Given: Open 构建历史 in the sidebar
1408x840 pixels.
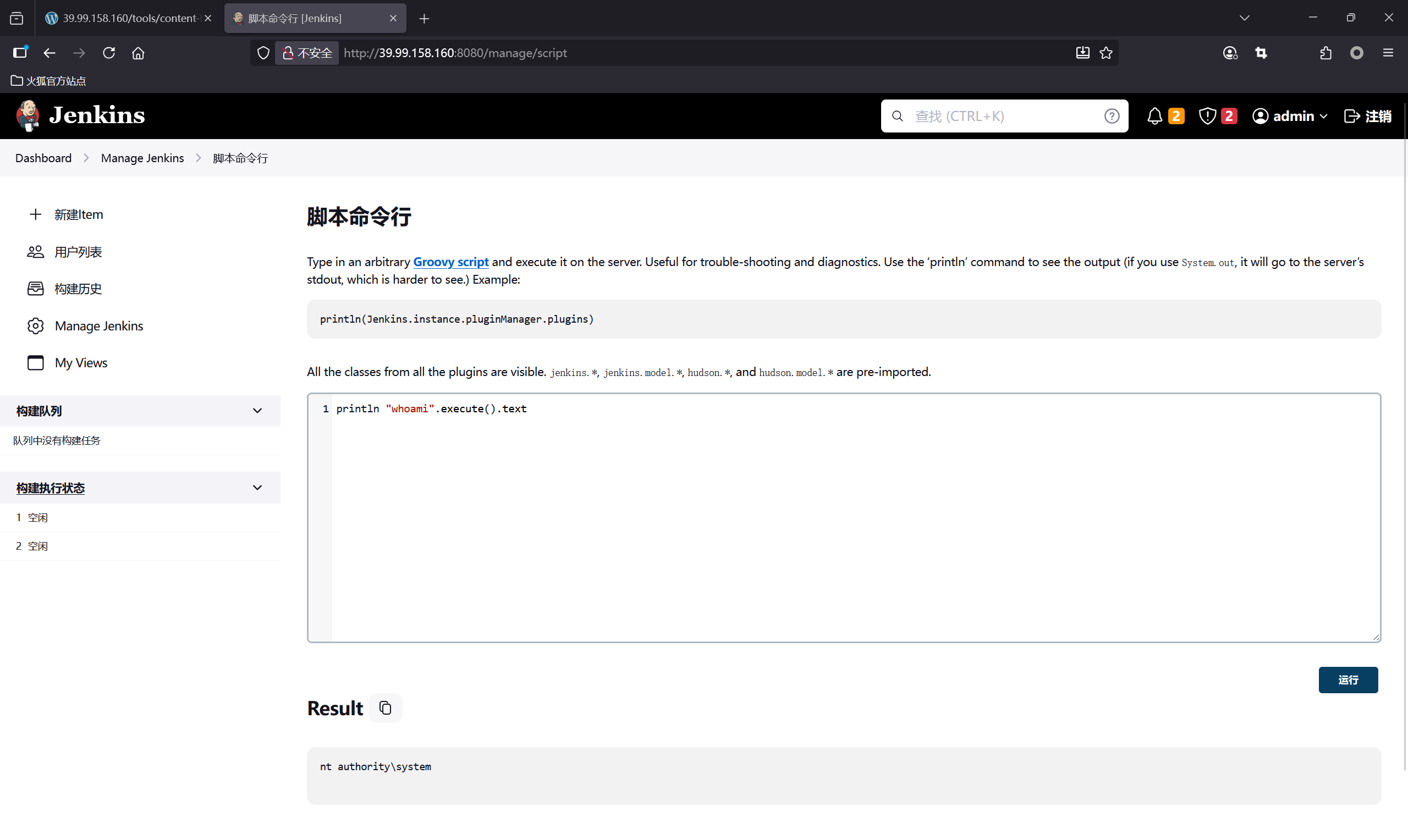Looking at the screenshot, I should [78, 289].
